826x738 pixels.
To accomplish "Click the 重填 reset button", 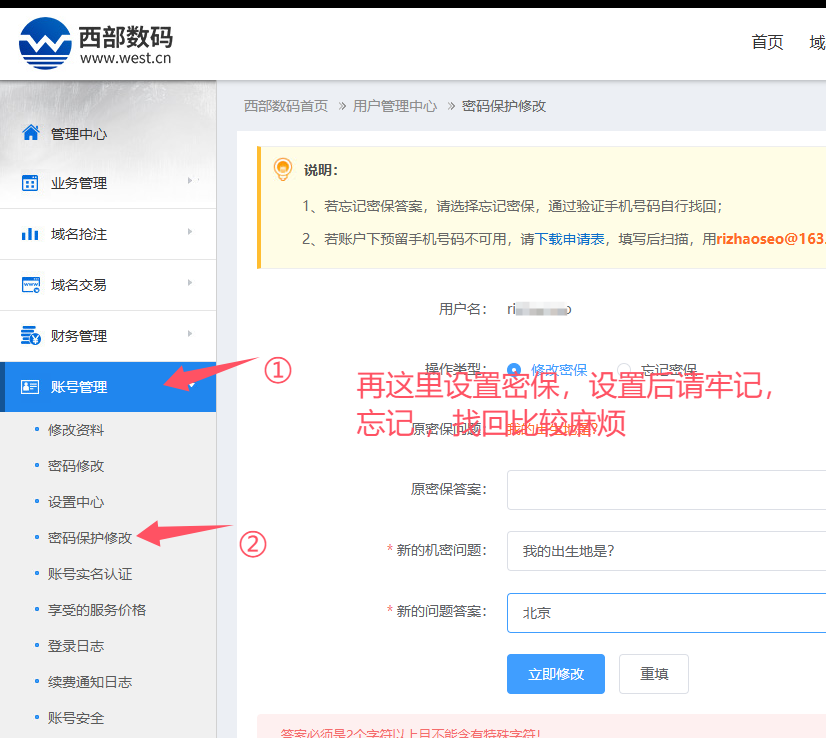I will pyautogui.click(x=653, y=674).
